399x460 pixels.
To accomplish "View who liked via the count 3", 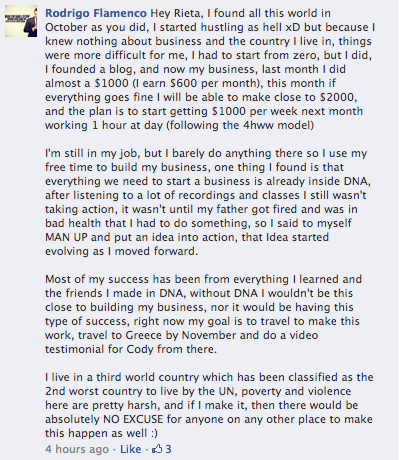I will coord(168,449).
